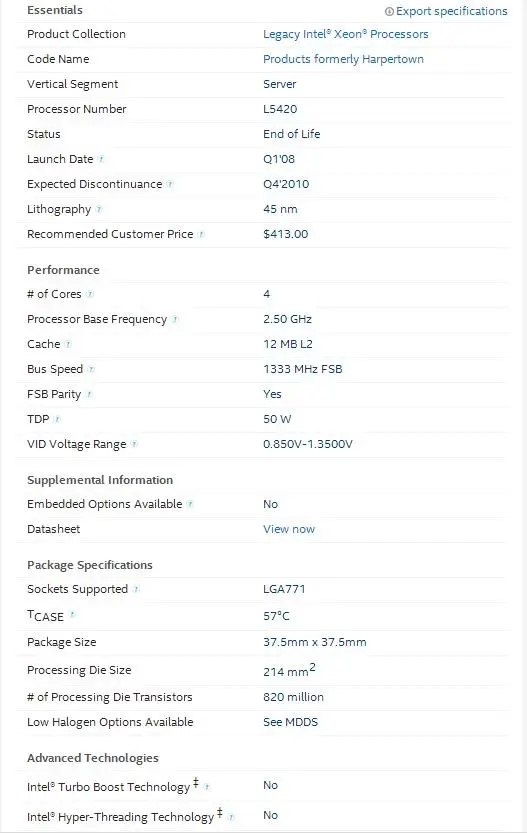The width and height of the screenshot is (527, 833).
Task: Click the TCASE info icon
Action: (72, 615)
